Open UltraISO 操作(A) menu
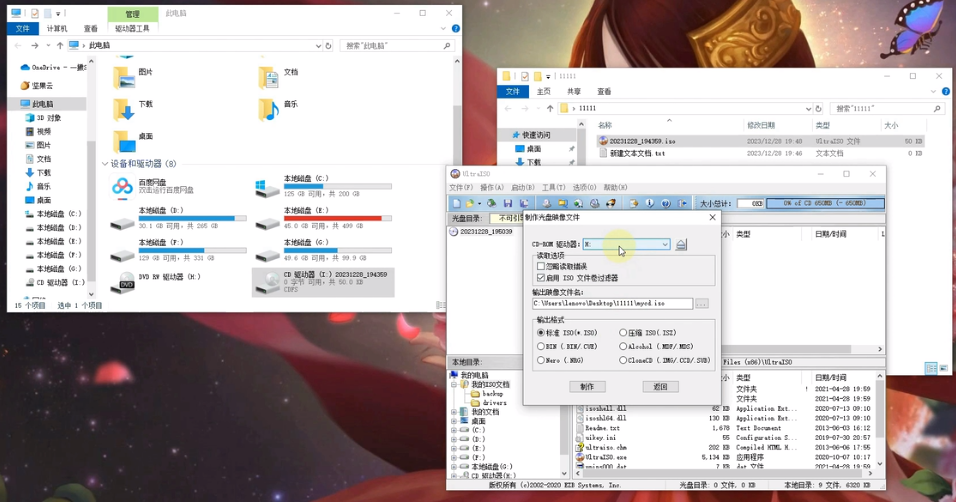The image size is (956, 502). click(x=492, y=188)
